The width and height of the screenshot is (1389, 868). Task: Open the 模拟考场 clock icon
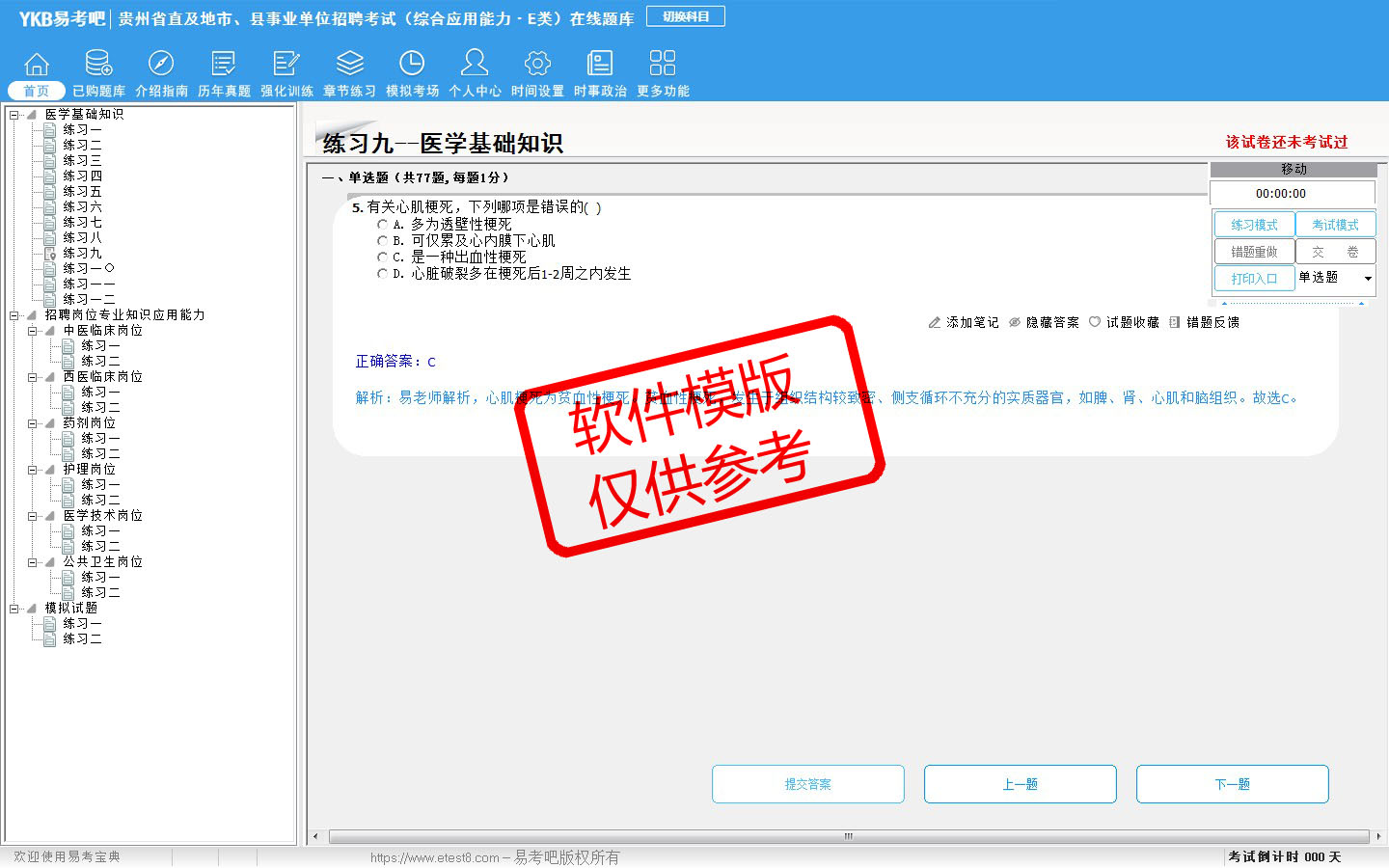pyautogui.click(x=412, y=65)
